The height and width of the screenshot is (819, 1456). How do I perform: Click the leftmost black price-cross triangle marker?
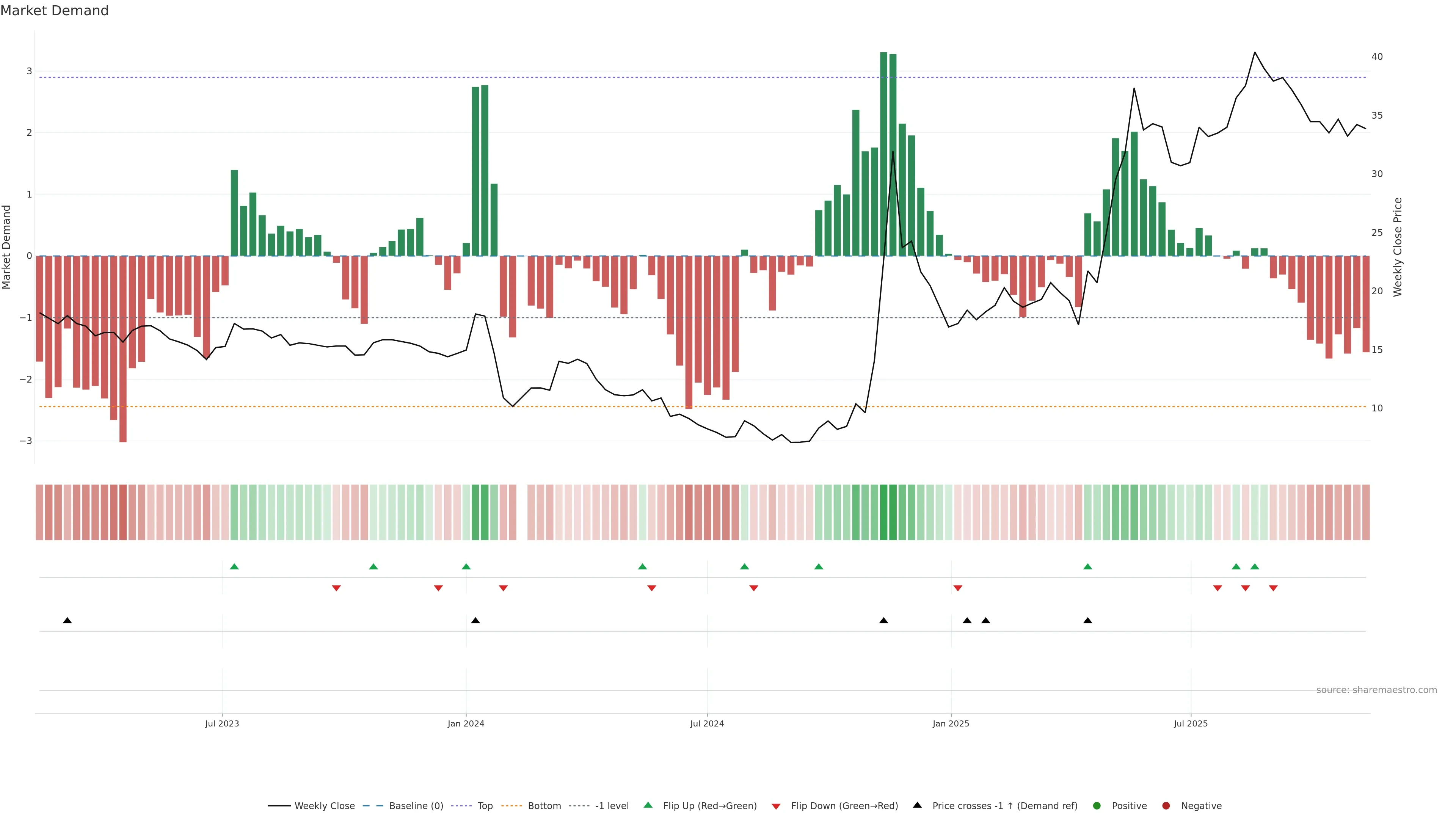[67, 621]
